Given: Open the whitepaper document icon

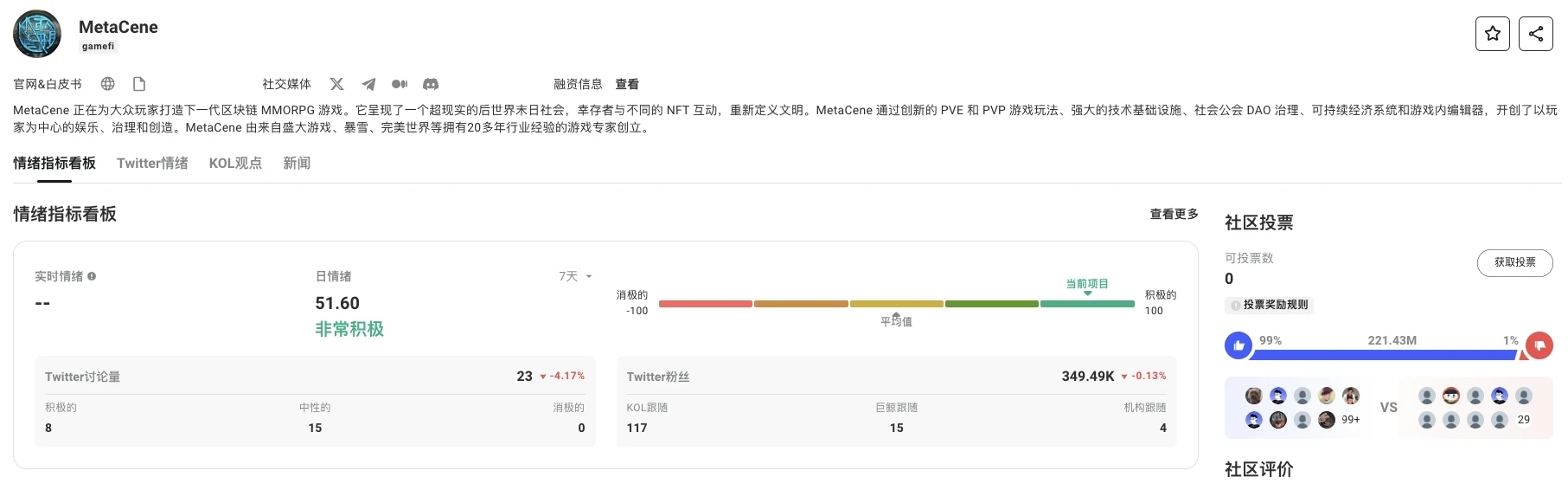Looking at the screenshot, I should click(x=139, y=84).
